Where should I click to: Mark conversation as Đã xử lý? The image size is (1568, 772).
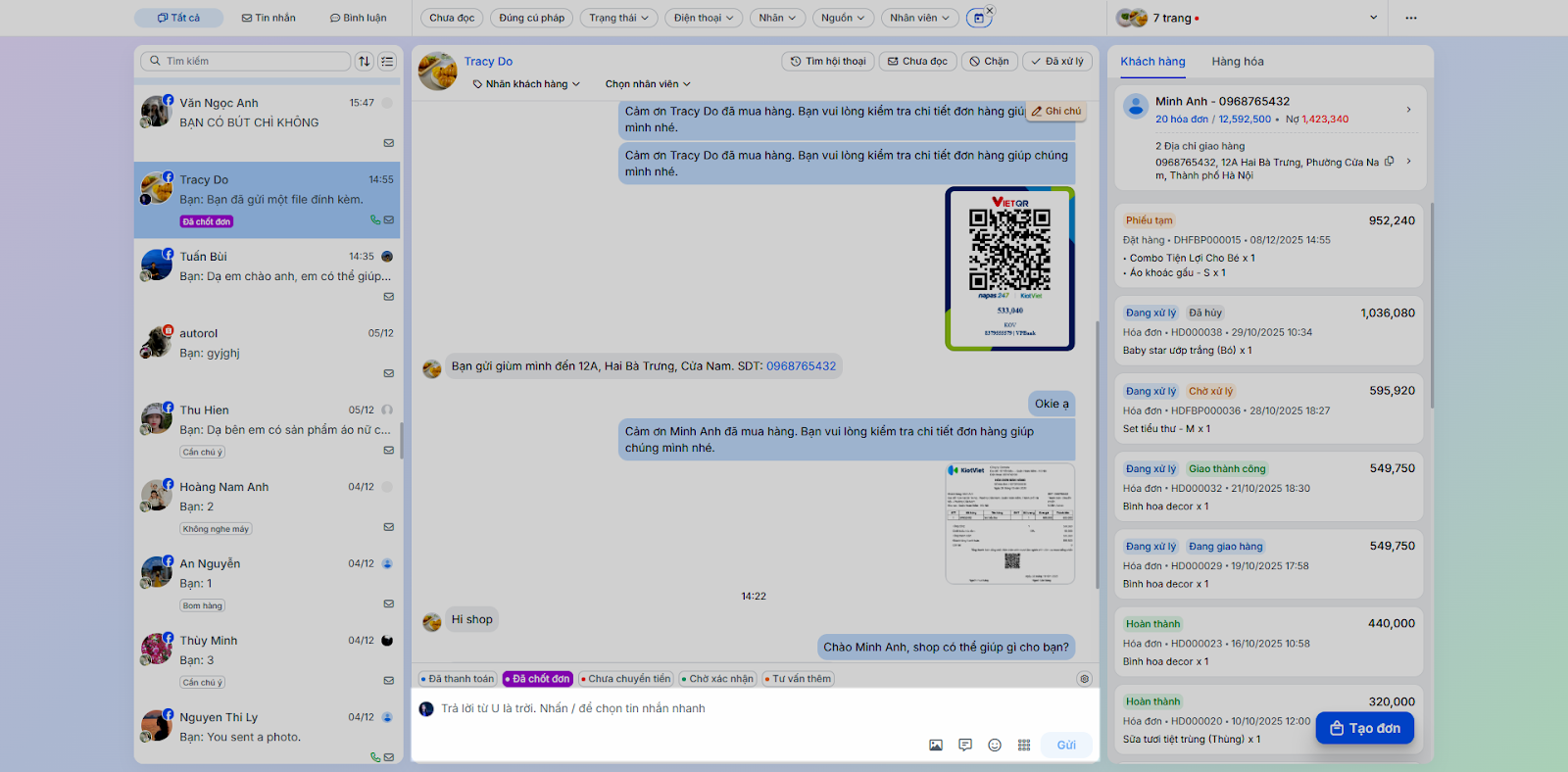click(x=1057, y=61)
